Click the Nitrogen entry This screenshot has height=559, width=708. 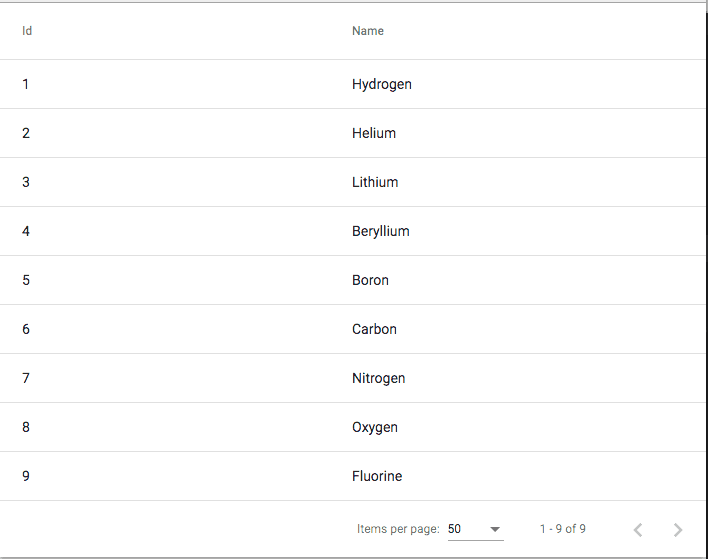point(378,378)
